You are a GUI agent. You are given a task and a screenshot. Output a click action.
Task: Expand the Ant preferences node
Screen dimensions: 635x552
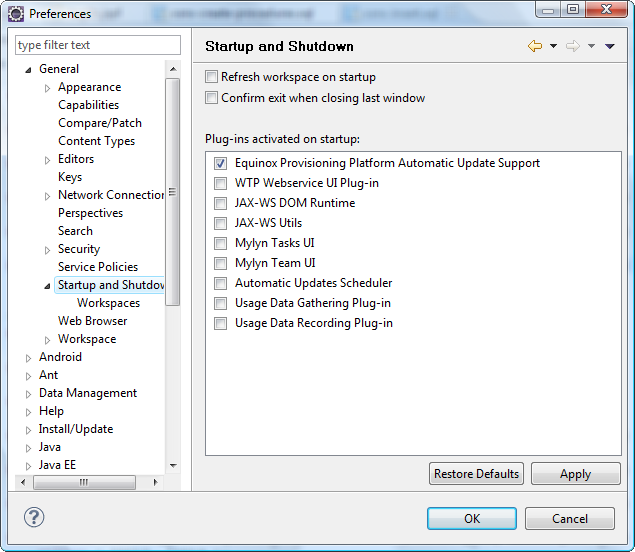(28, 376)
